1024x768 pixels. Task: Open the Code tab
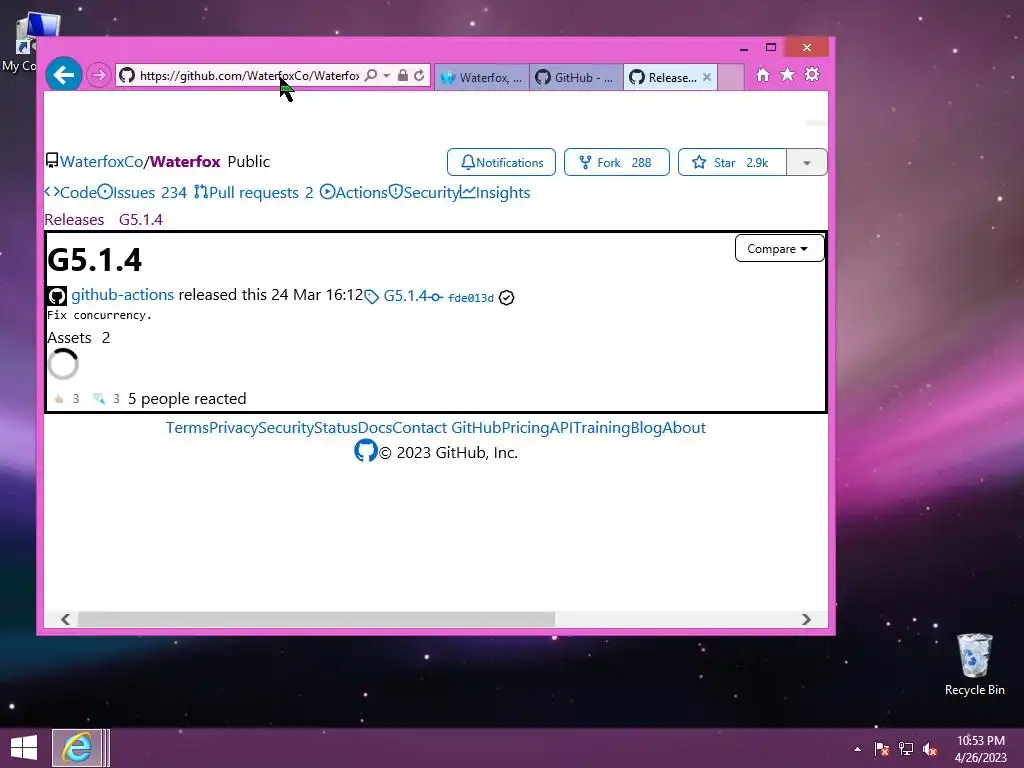coord(71,193)
